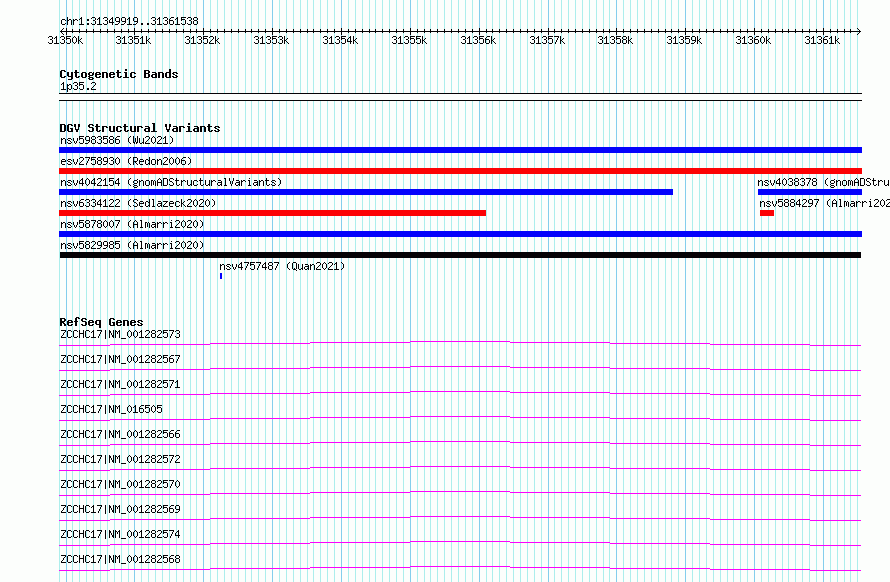Click the red bar under nsv6334122

272,213
